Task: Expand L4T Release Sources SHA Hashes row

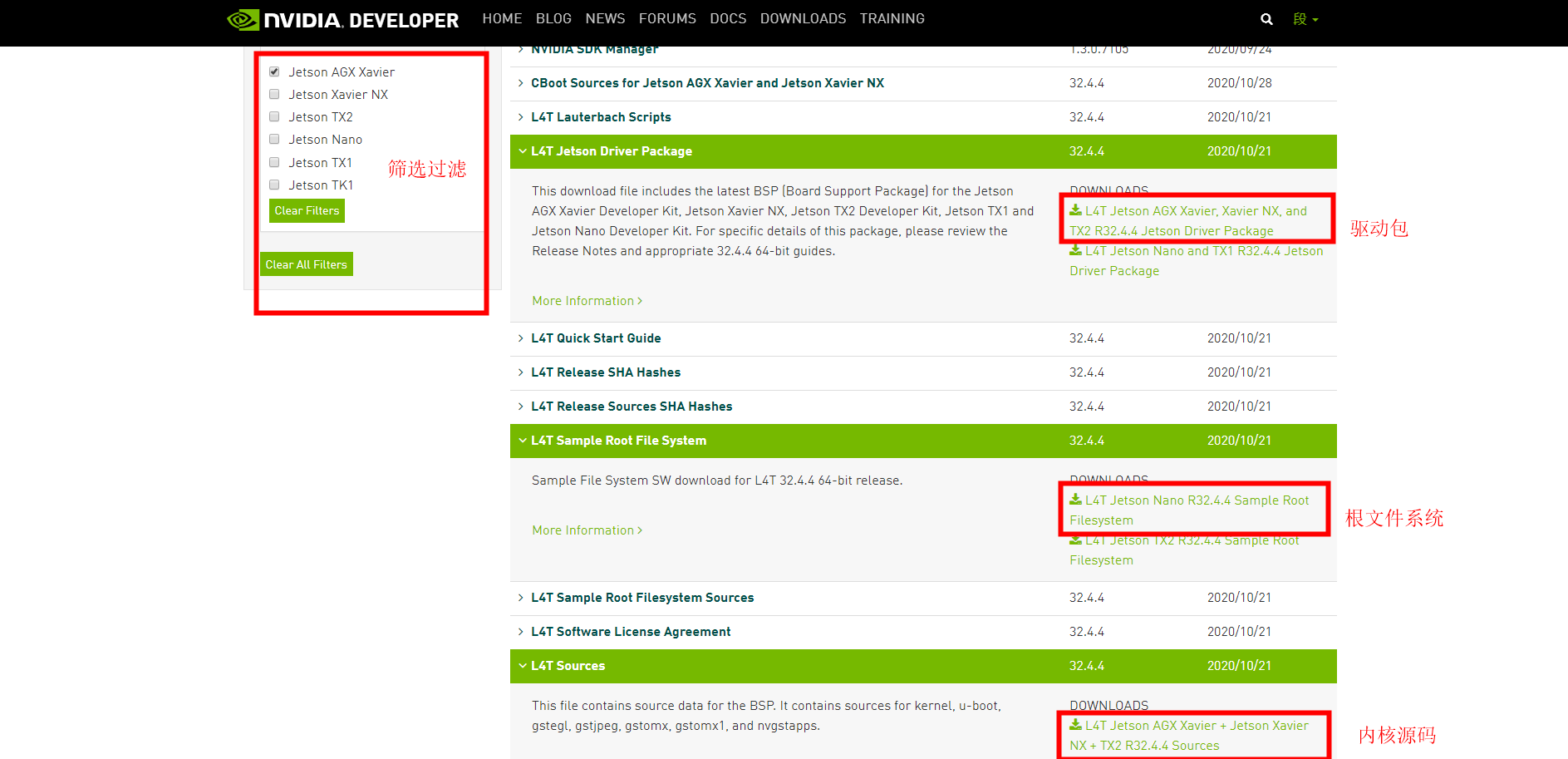Action: [x=923, y=407]
